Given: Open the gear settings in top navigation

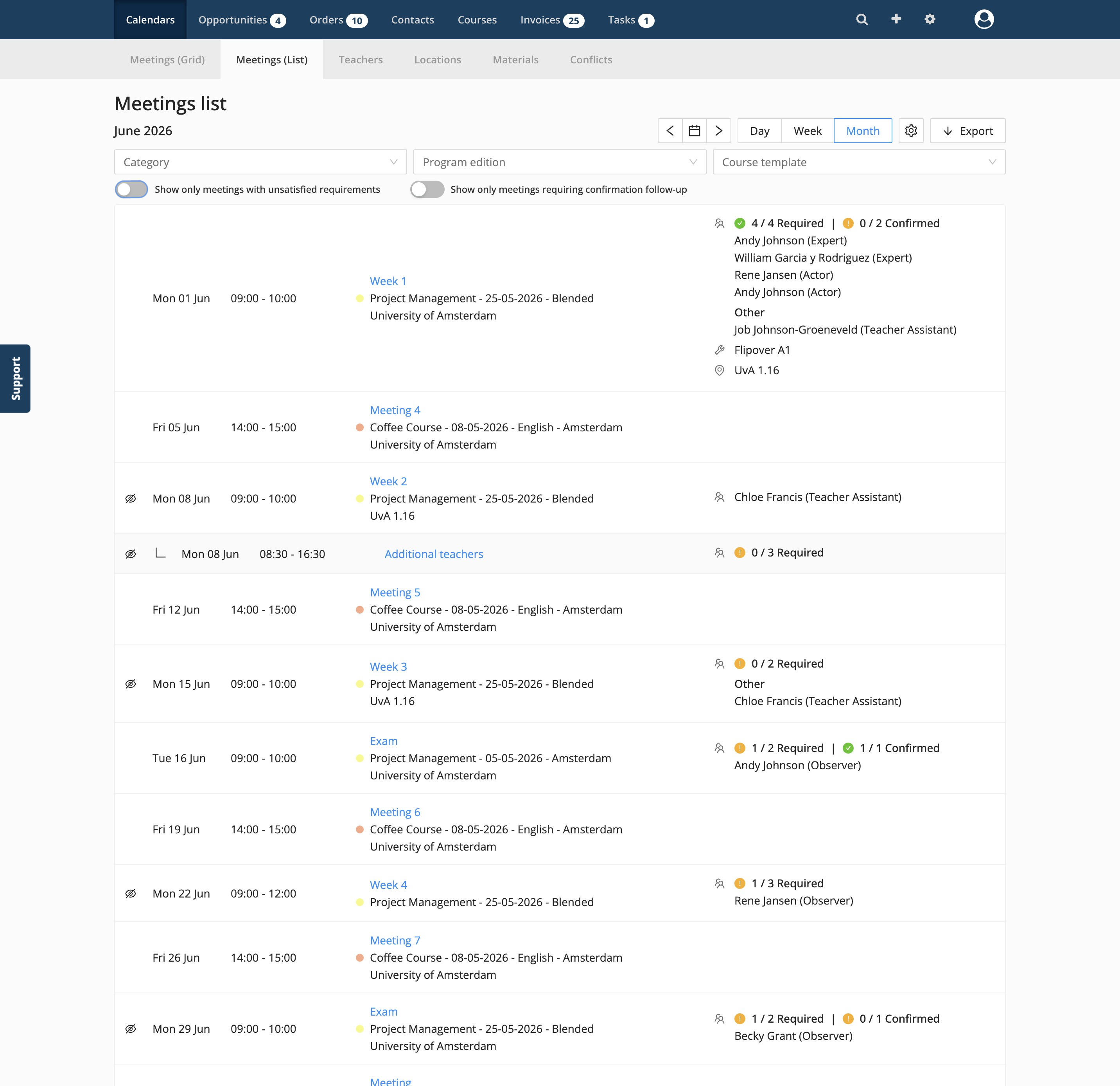Looking at the screenshot, I should click(x=930, y=20).
